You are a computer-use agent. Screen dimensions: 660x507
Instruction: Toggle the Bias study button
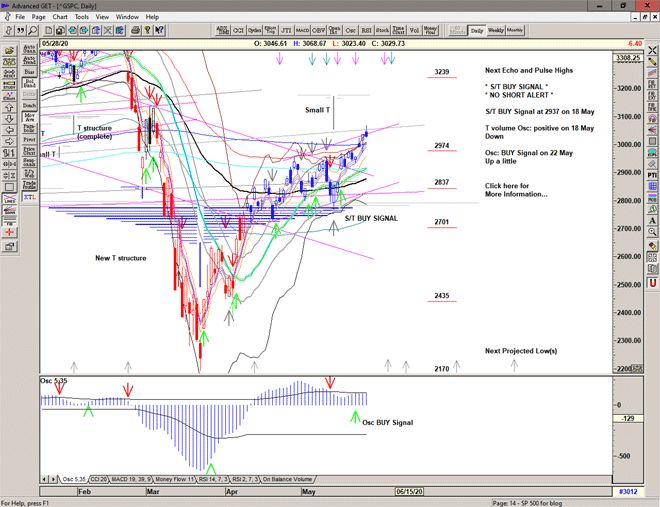pyautogui.click(x=29, y=72)
